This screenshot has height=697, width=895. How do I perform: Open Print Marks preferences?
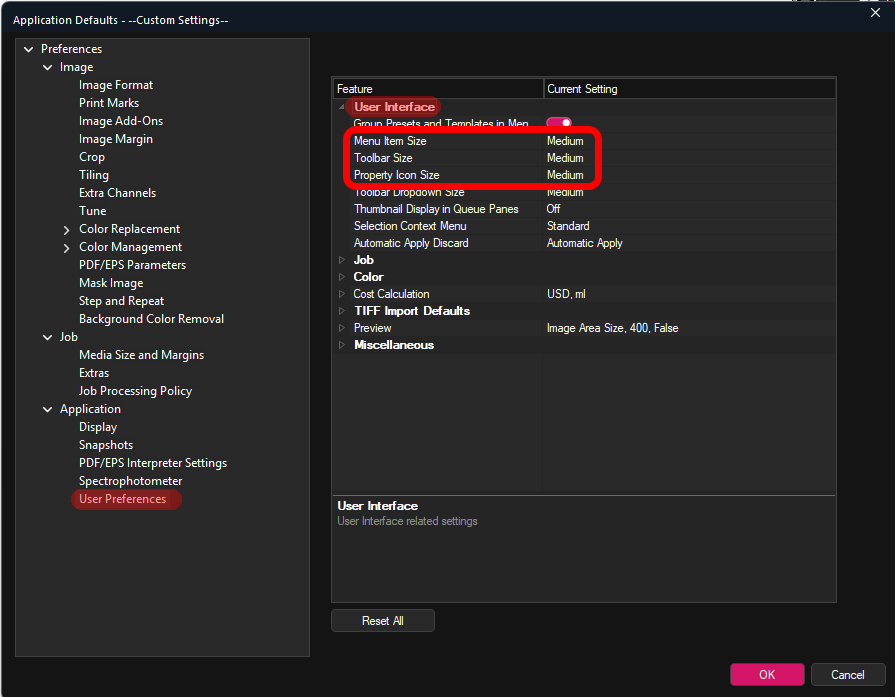(x=109, y=103)
